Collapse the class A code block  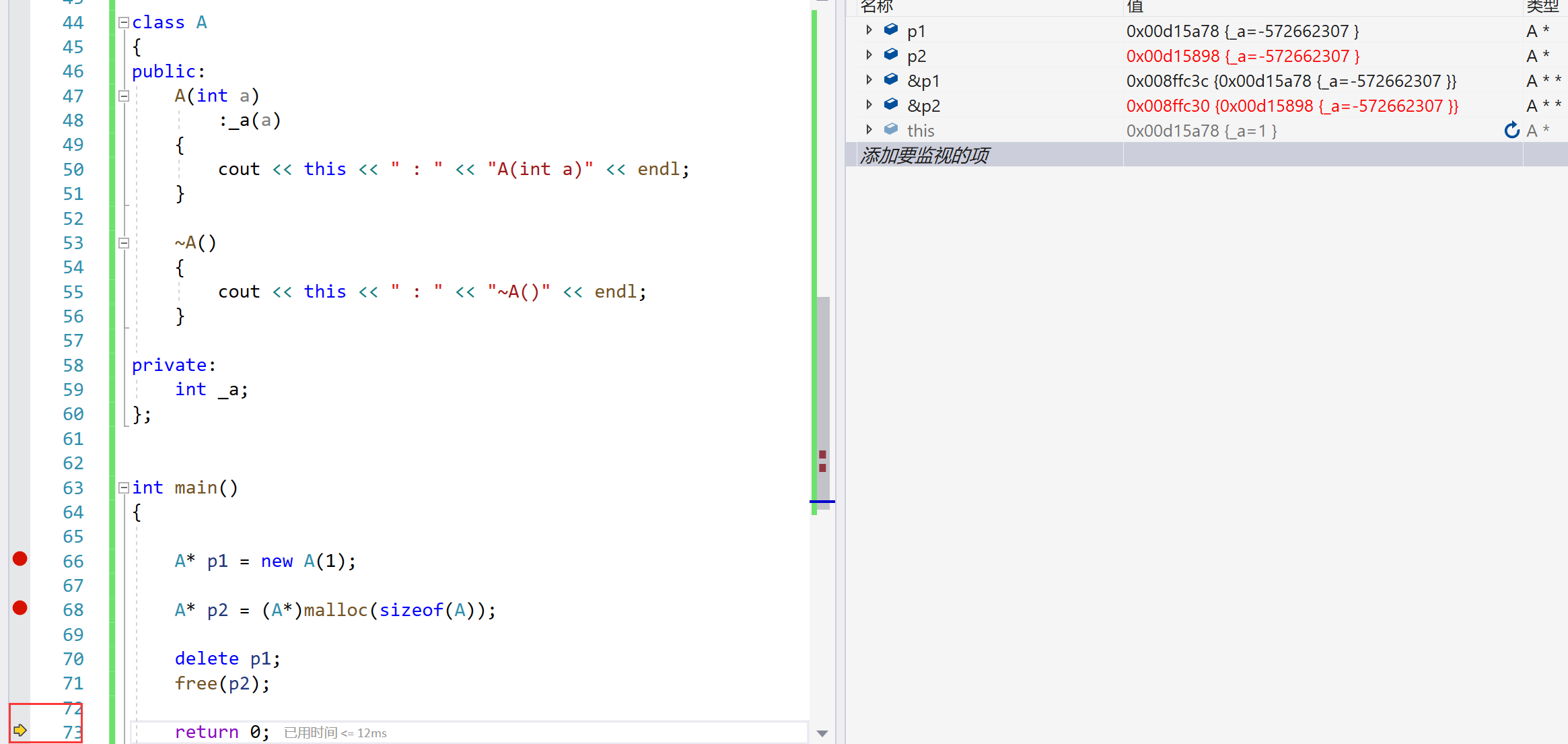(x=124, y=23)
